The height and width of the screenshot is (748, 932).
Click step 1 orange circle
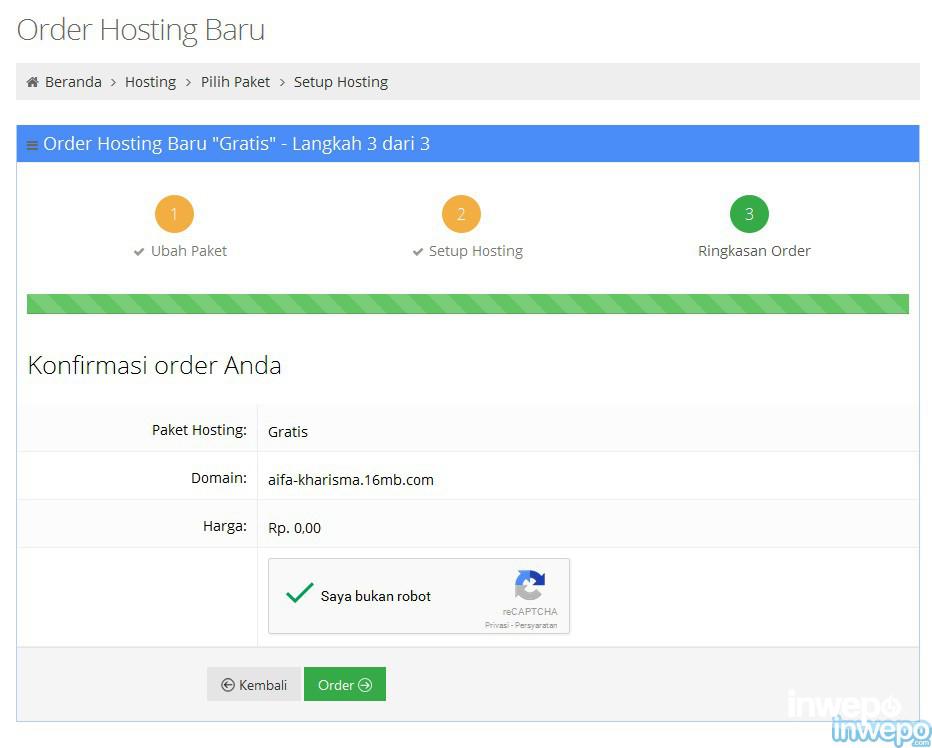pyautogui.click(x=174, y=214)
